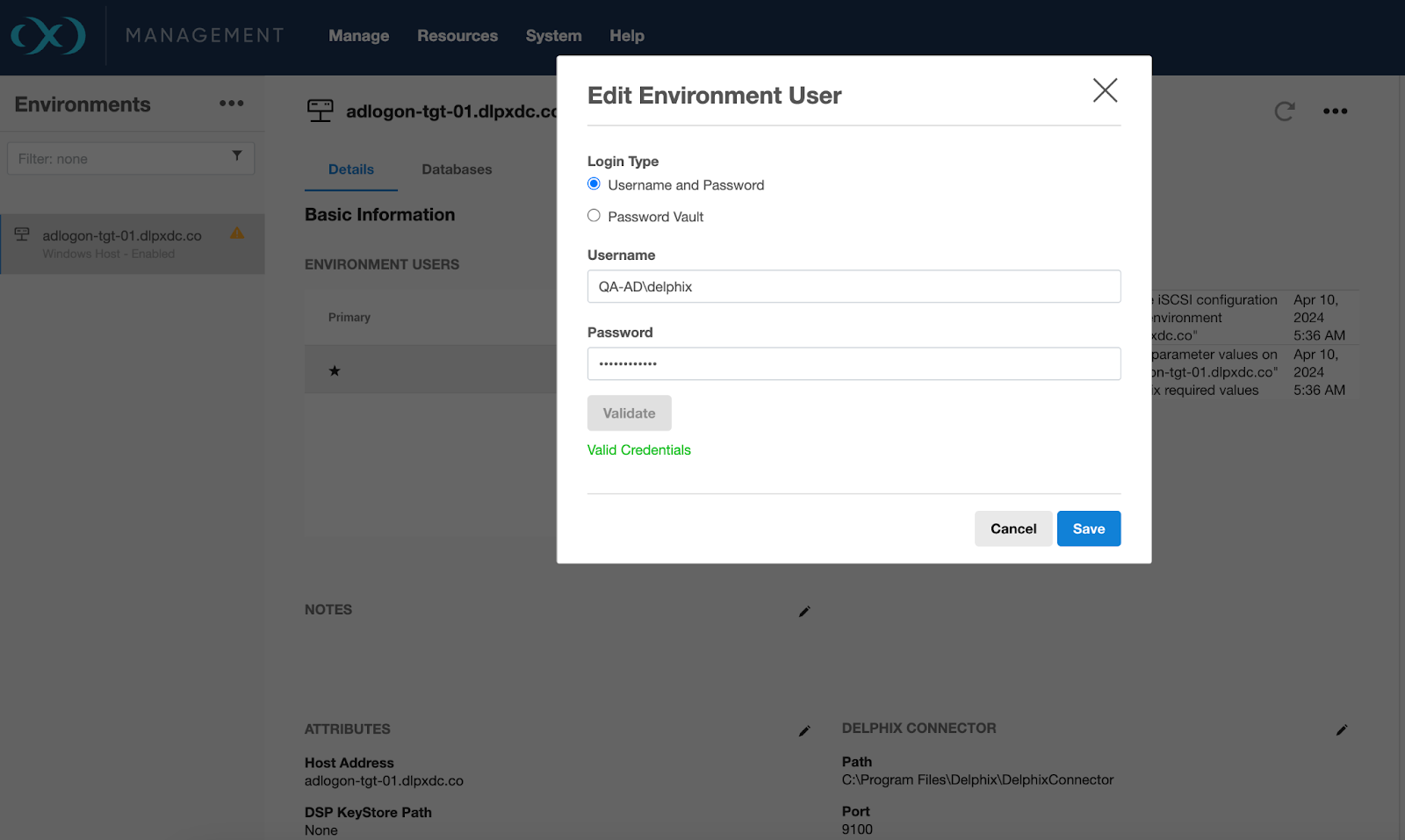Click the warning triangle on adlogon-tgt-01 environment
Viewport: 1405px width, 840px height.
tap(237, 233)
